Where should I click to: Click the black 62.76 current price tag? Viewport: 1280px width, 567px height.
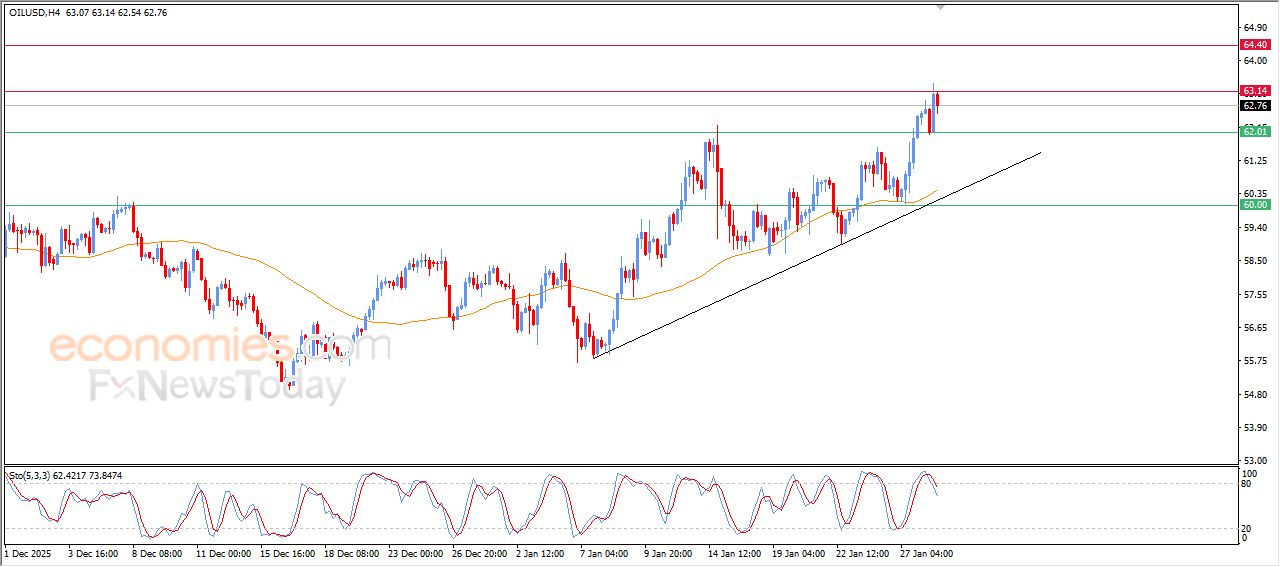click(1255, 105)
